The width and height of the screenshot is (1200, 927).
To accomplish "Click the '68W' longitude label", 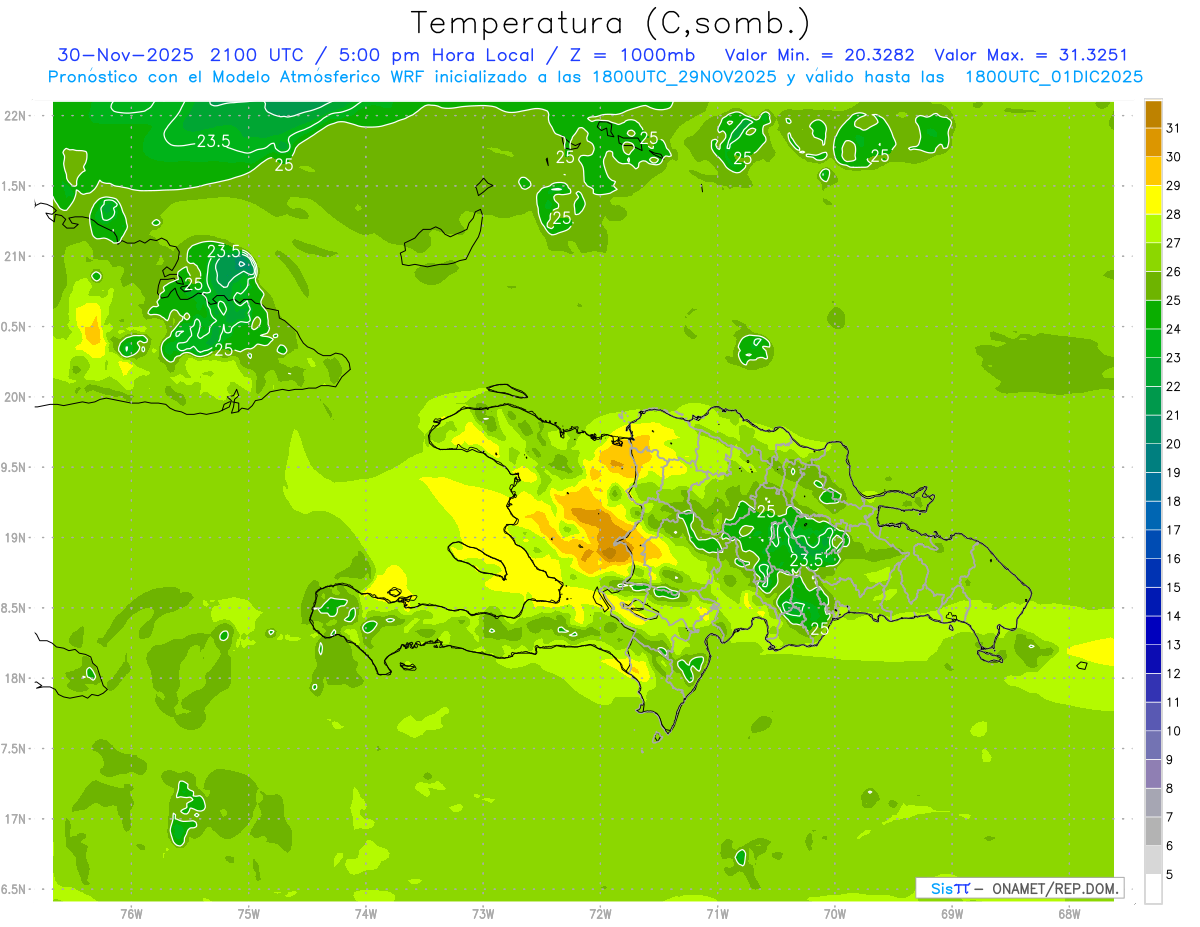I will 1069,913.
